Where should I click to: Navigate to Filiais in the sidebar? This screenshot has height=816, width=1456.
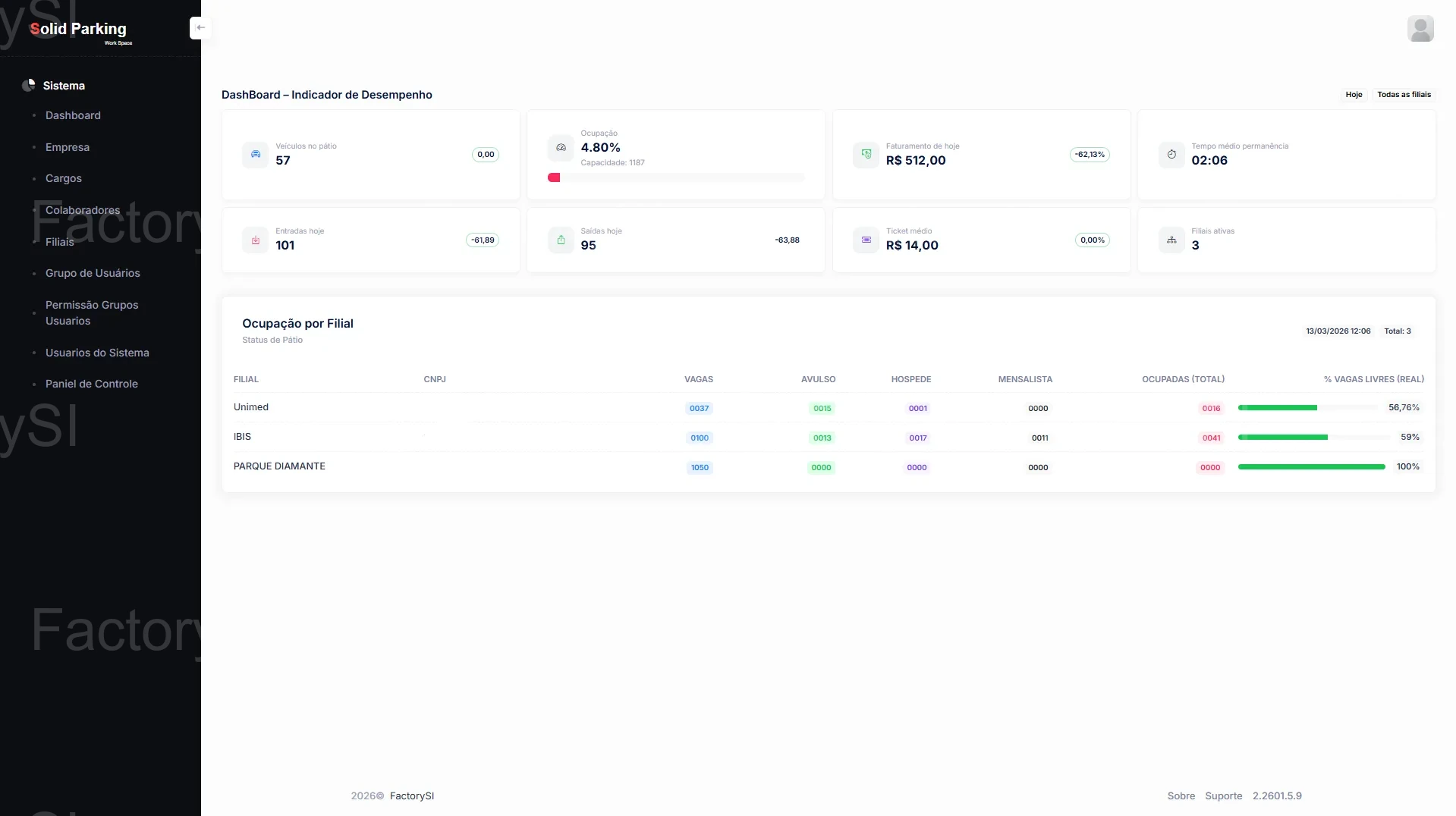click(60, 242)
